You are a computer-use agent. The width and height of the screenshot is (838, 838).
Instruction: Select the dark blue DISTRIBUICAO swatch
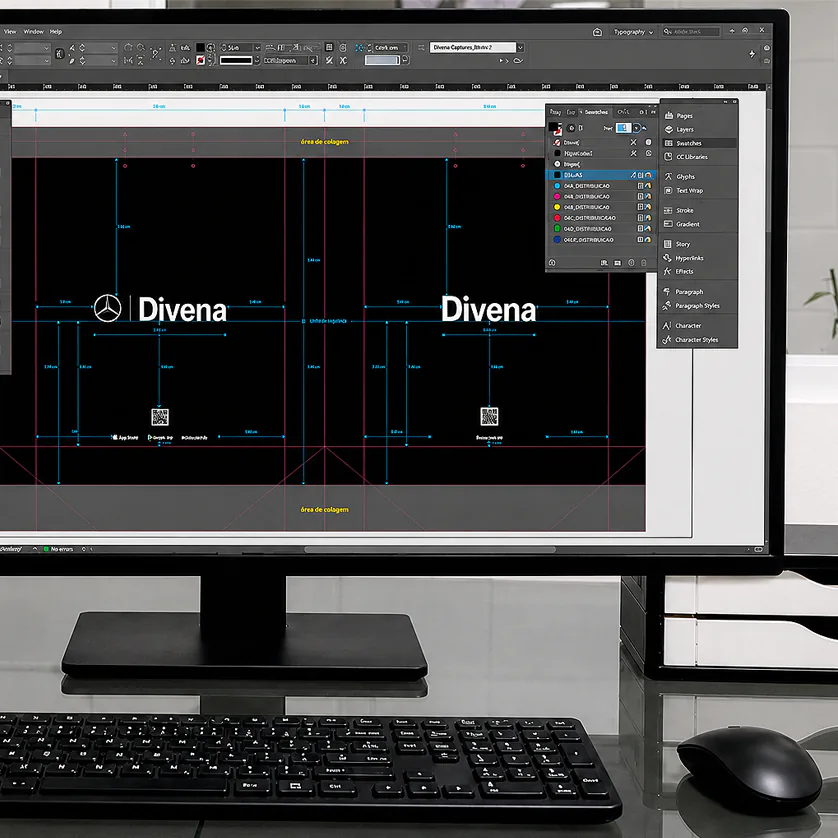(601, 240)
